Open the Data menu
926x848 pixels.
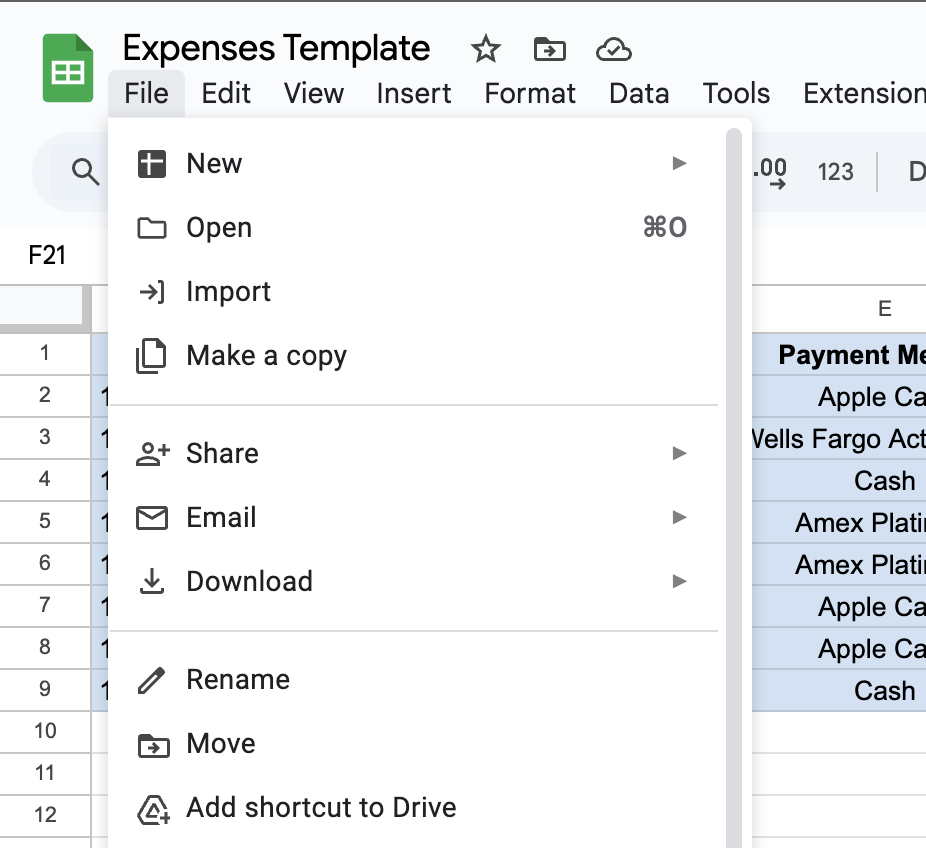(639, 93)
